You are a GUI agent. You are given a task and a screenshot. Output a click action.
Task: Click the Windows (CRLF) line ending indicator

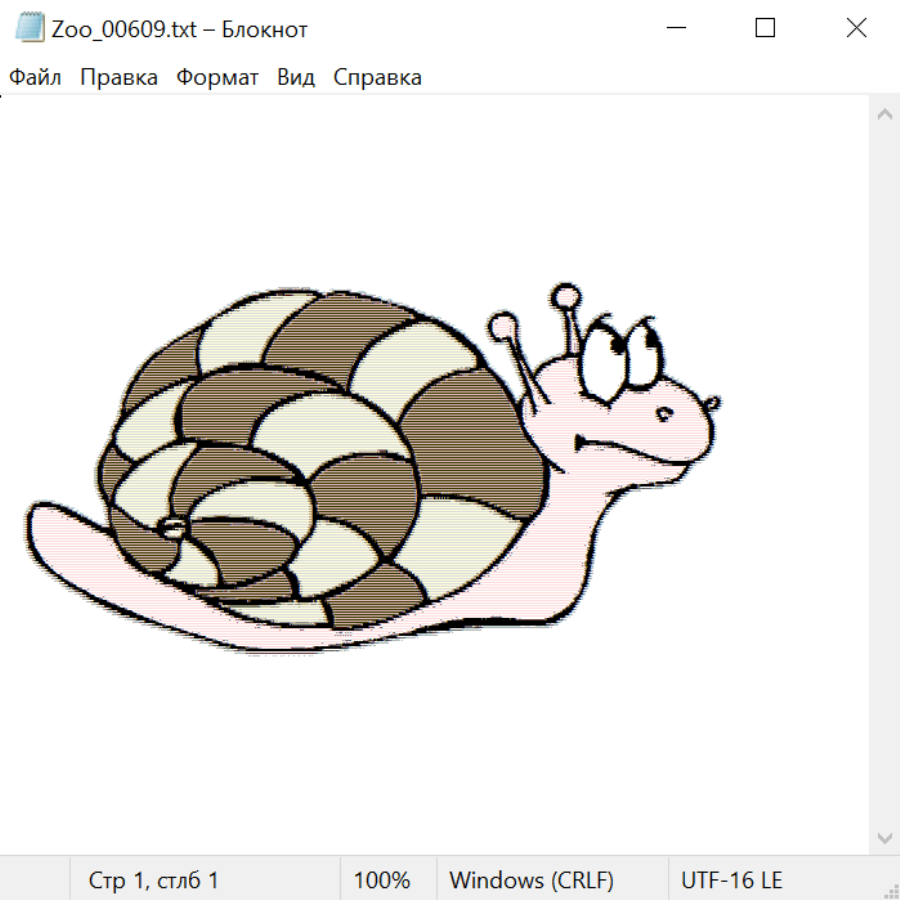pos(531,880)
